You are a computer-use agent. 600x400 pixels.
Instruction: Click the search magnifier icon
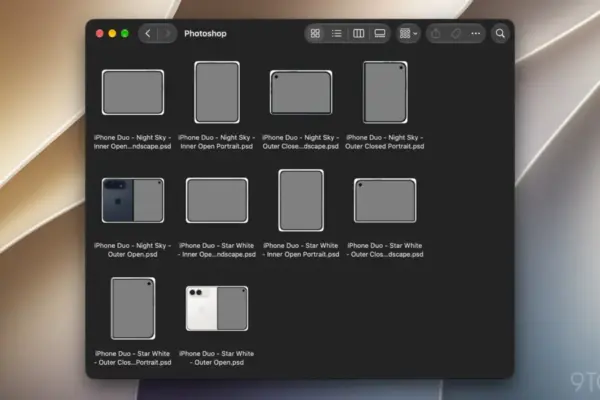tap(500, 34)
